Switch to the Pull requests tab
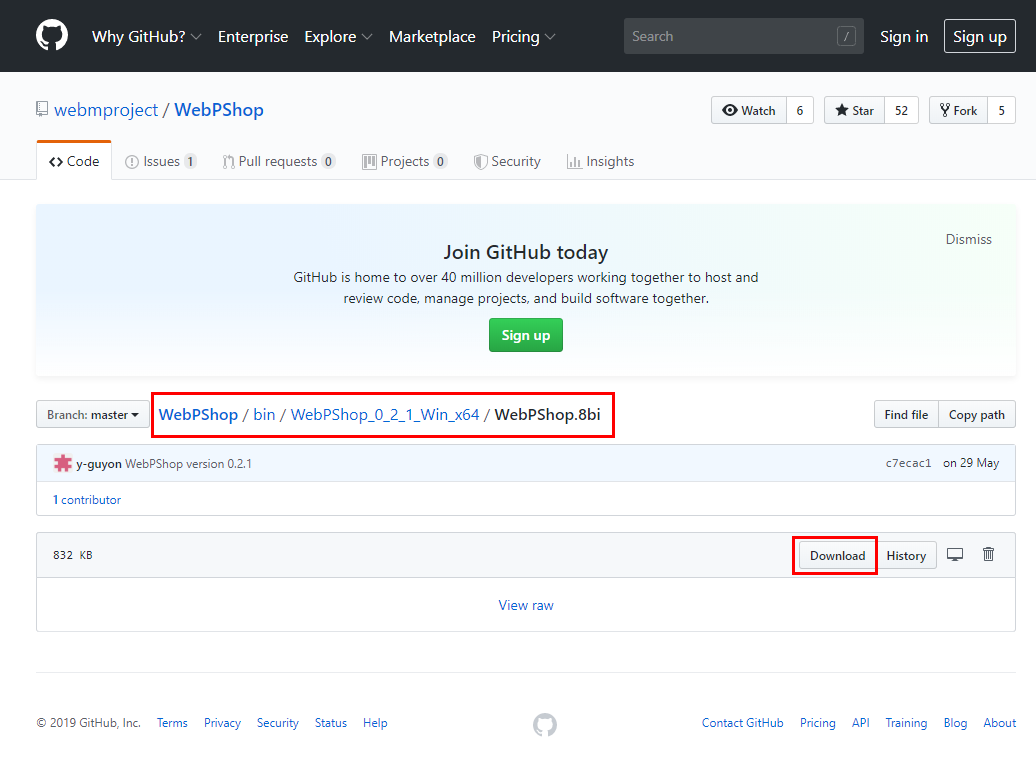Image resolution: width=1036 pixels, height=758 pixels. [279, 161]
